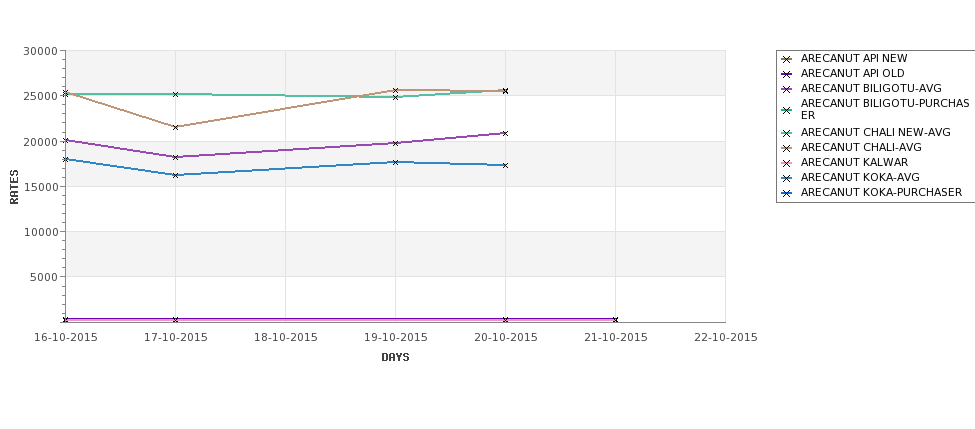Click the green line point at 19-10-2015

point(395,97)
